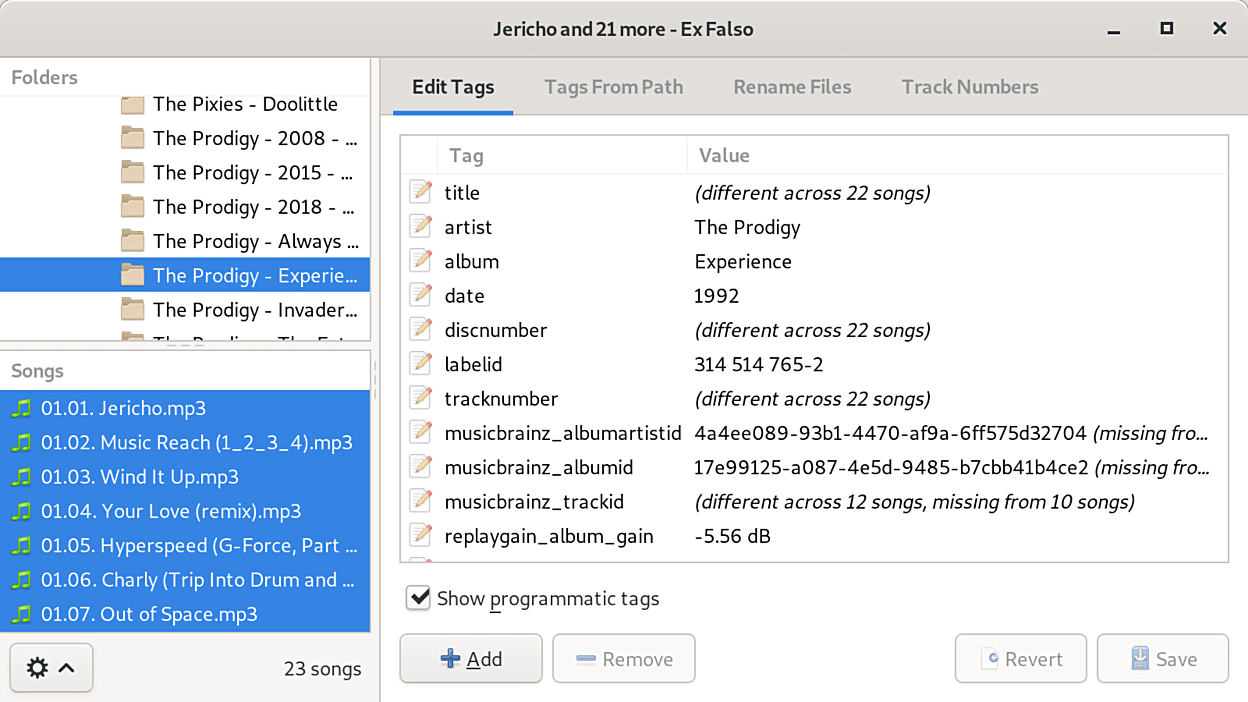The width and height of the screenshot is (1248, 702).
Task: Click the folder icon for The Prodigy - Invaders
Action: point(132,310)
